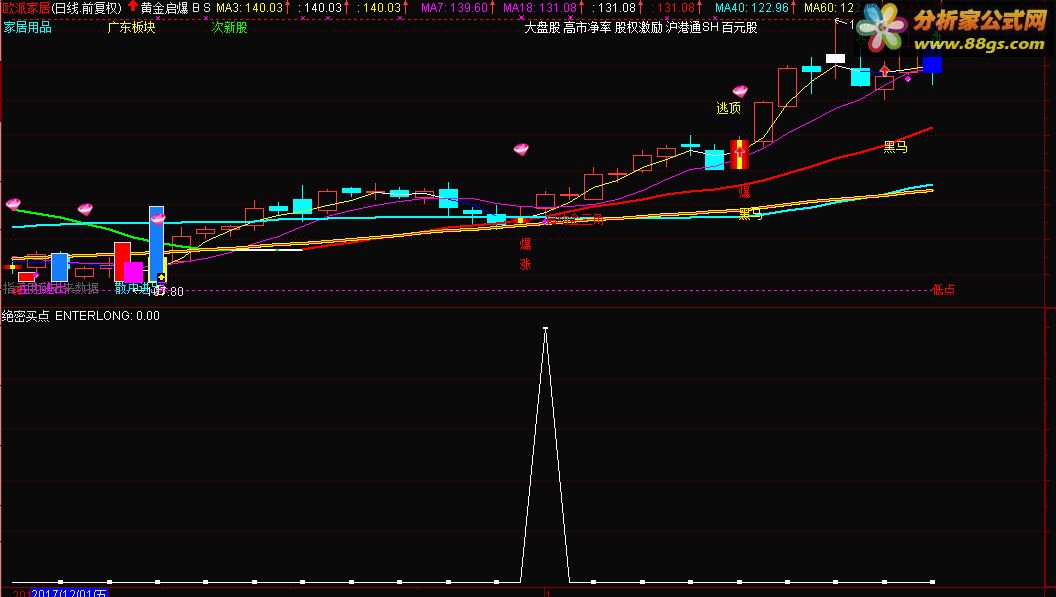Select the 百元股 concept tag
Screen dimensions: 1056x597
(x=739, y=28)
